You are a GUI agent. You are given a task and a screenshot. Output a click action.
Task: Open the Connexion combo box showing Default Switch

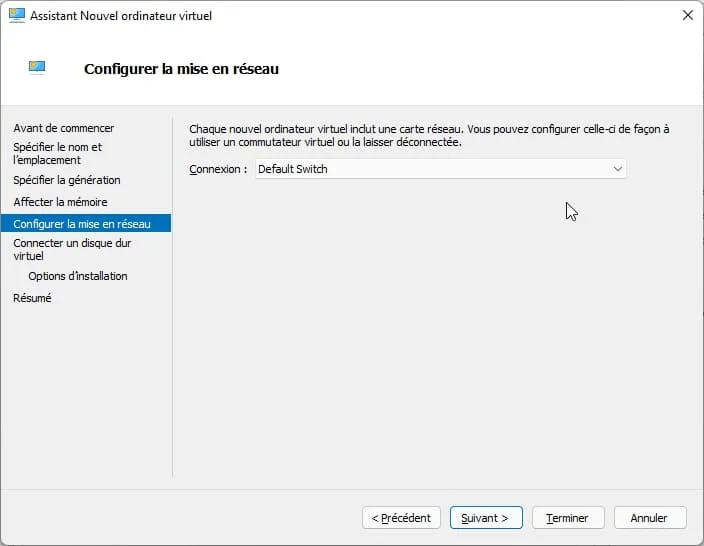pyautogui.click(x=430, y=169)
